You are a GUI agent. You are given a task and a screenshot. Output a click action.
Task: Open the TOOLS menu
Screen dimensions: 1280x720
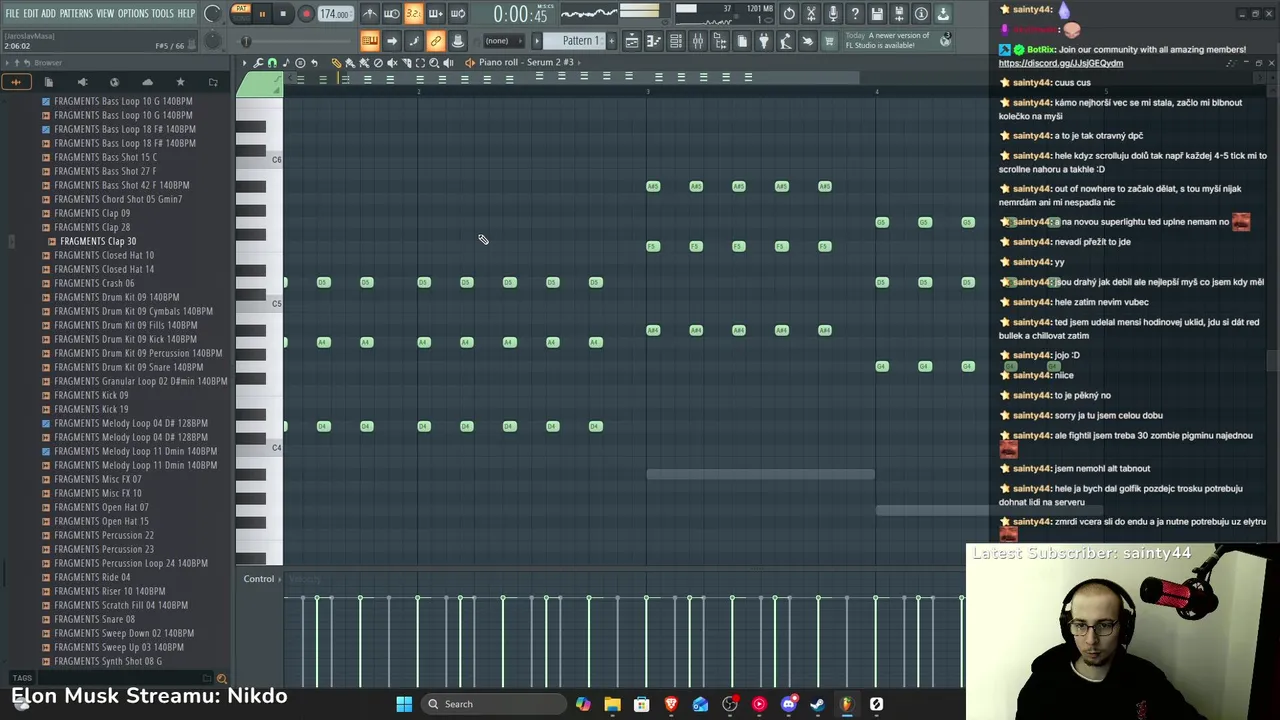pos(163,14)
